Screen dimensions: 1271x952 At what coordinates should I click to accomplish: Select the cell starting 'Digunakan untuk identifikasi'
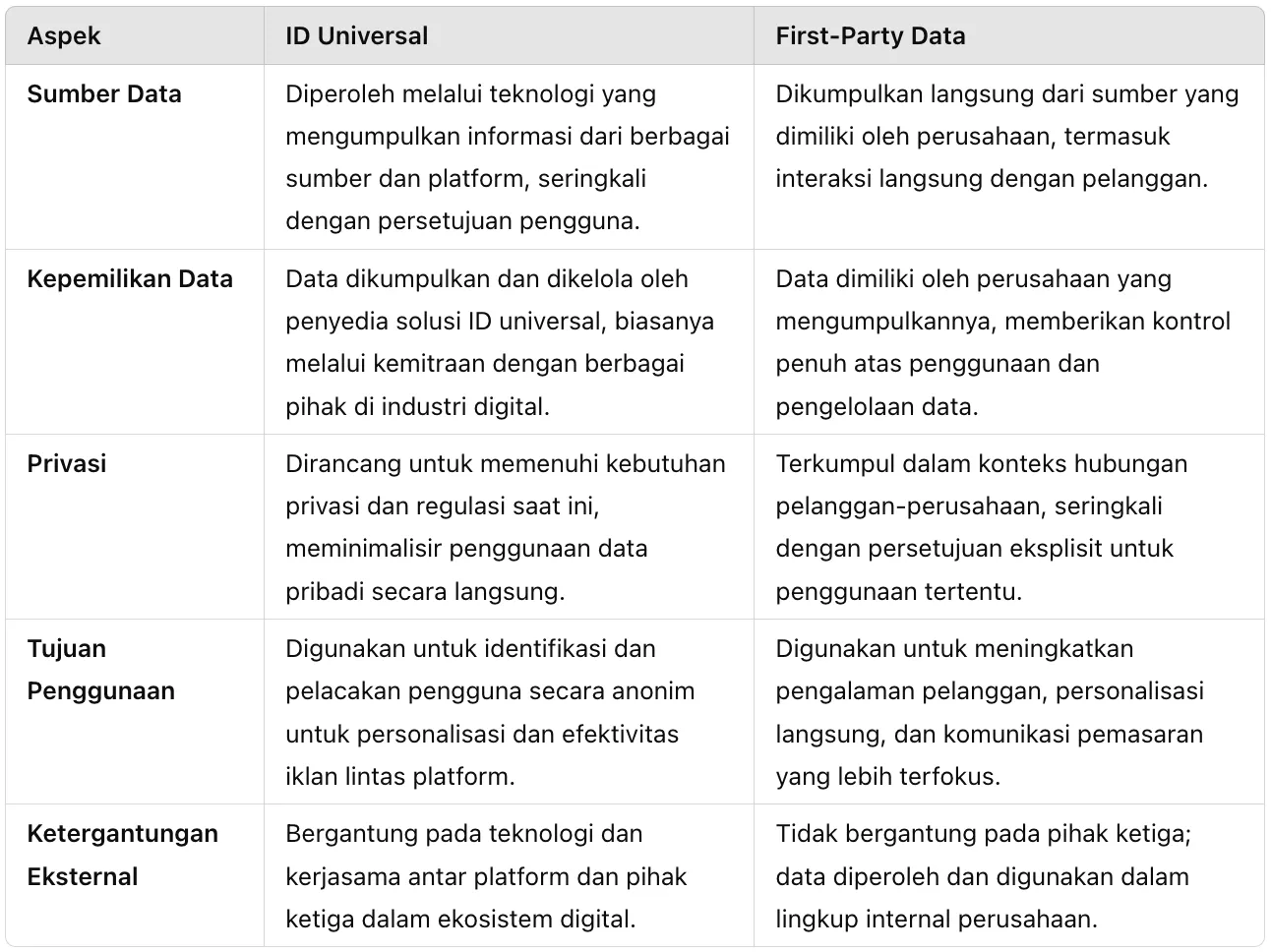[490, 712]
